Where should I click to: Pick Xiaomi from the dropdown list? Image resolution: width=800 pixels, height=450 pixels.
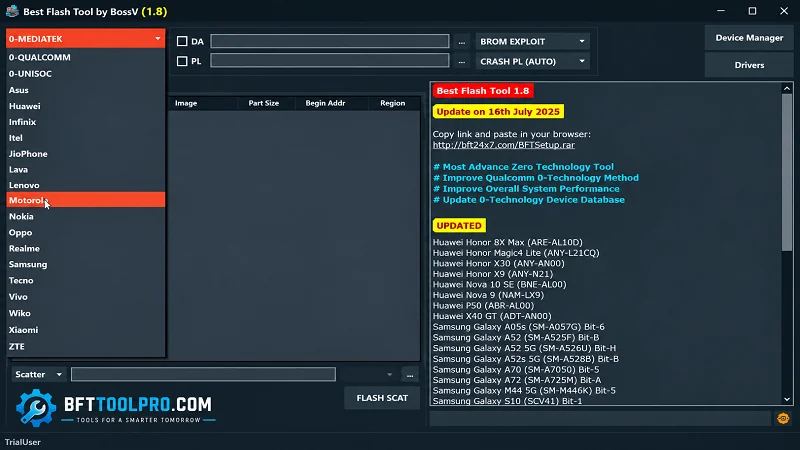coord(85,330)
